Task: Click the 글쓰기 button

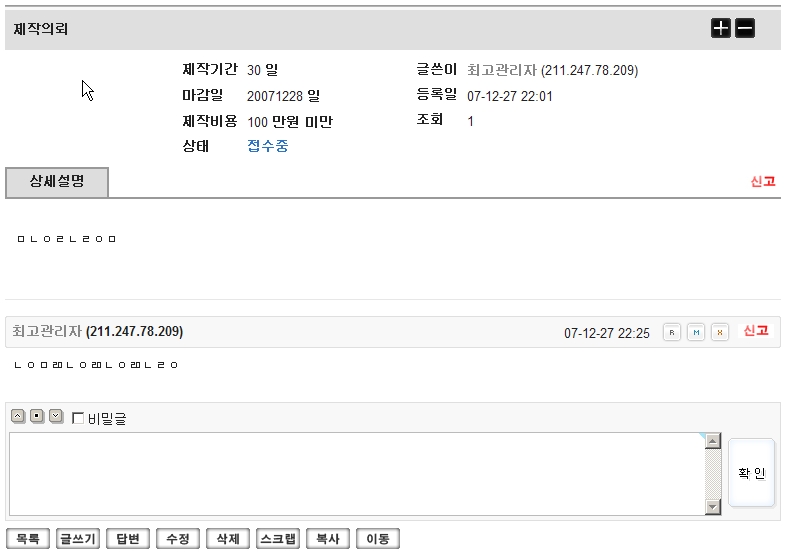Action: [x=77, y=539]
